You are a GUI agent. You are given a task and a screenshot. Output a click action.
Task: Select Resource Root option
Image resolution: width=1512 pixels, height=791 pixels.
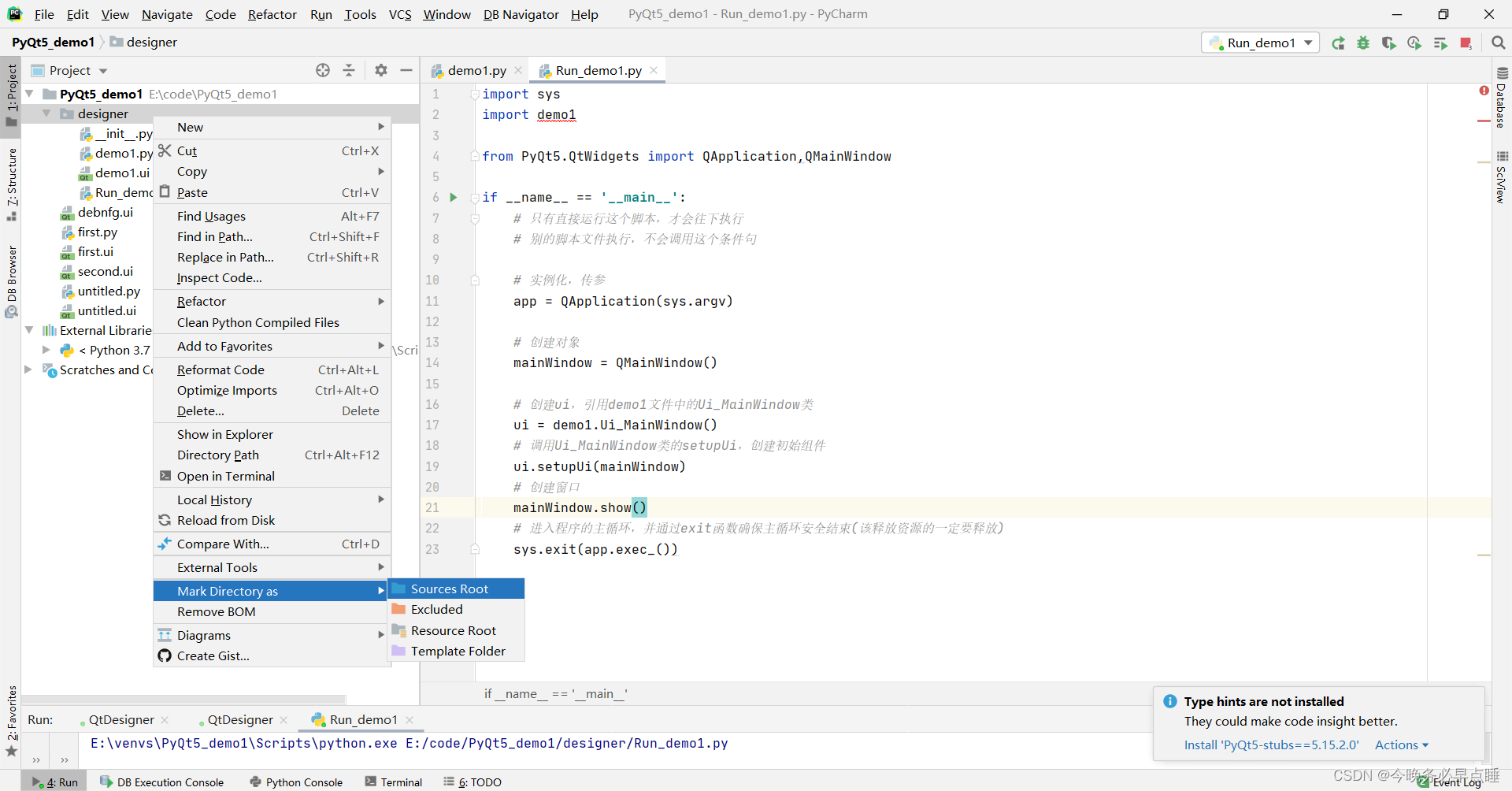click(457, 630)
